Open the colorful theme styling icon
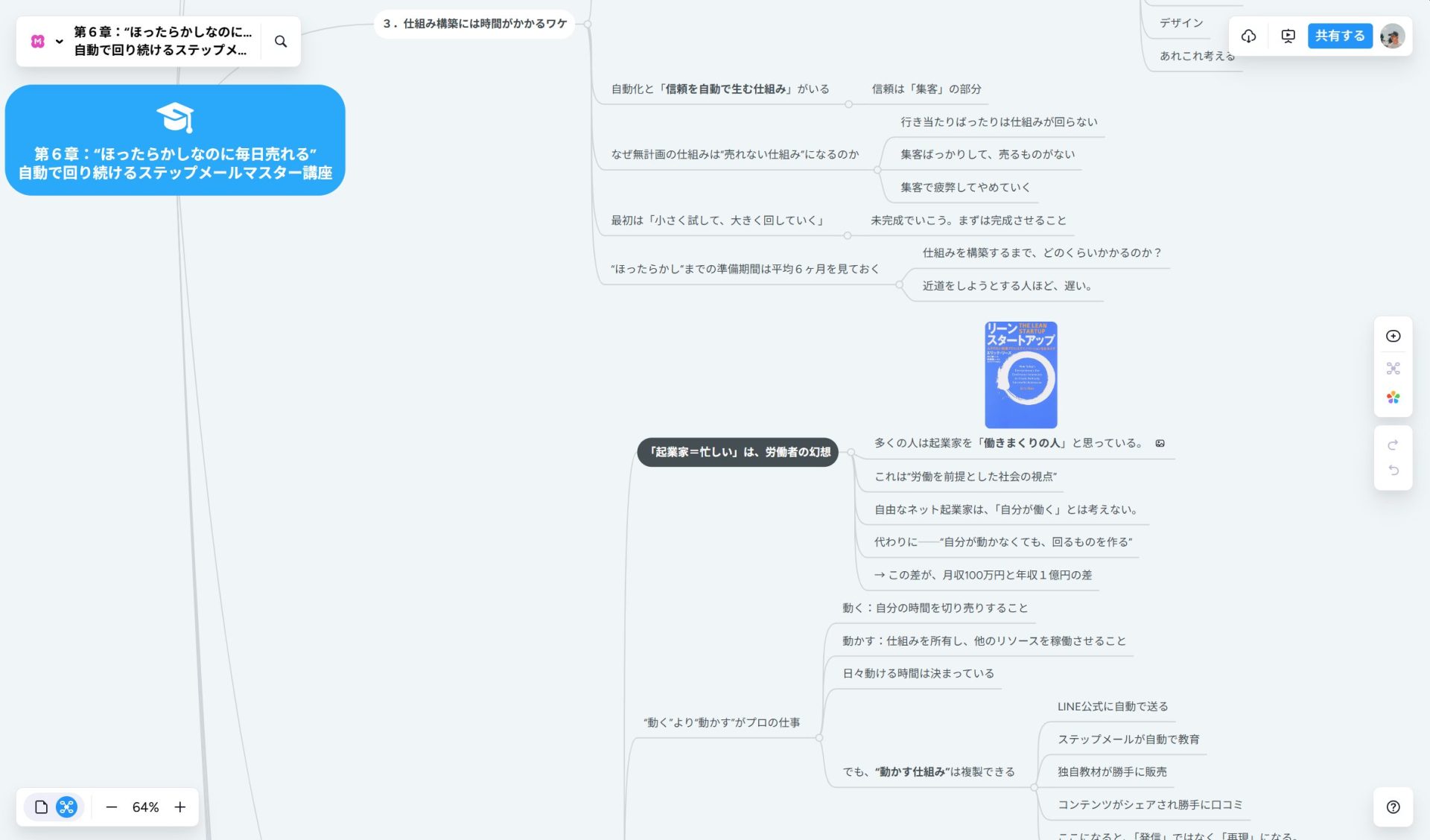This screenshot has height=840, width=1430. click(1393, 398)
